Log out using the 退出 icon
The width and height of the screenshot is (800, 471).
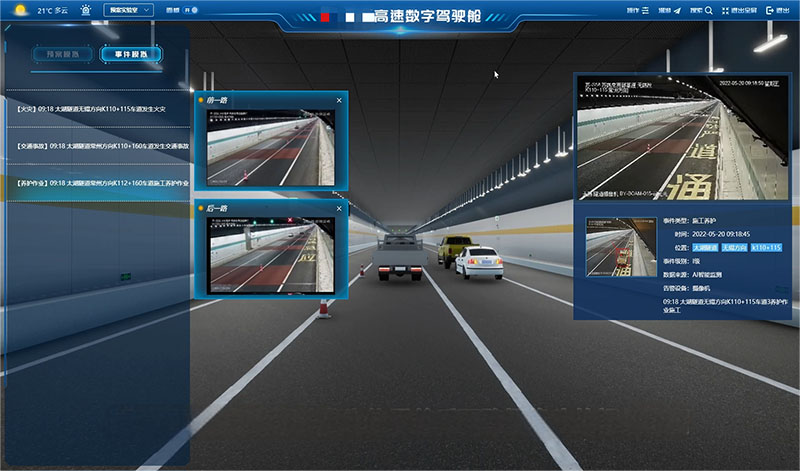[x=770, y=10]
